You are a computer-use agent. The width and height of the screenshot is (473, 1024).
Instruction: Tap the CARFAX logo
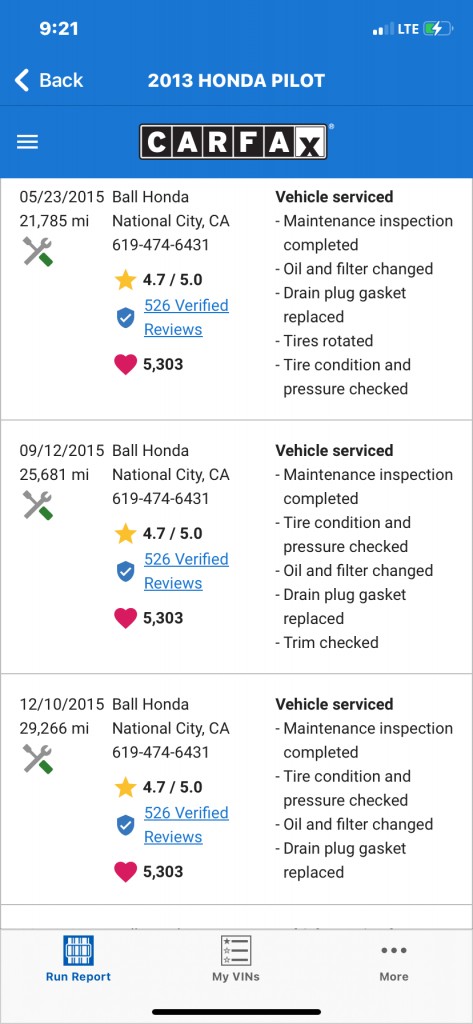point(233,142)
